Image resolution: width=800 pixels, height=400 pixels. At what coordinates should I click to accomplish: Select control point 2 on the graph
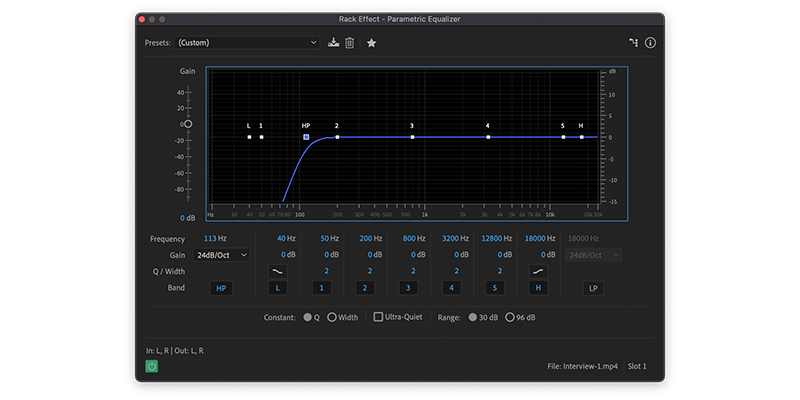tap(337, 137)
